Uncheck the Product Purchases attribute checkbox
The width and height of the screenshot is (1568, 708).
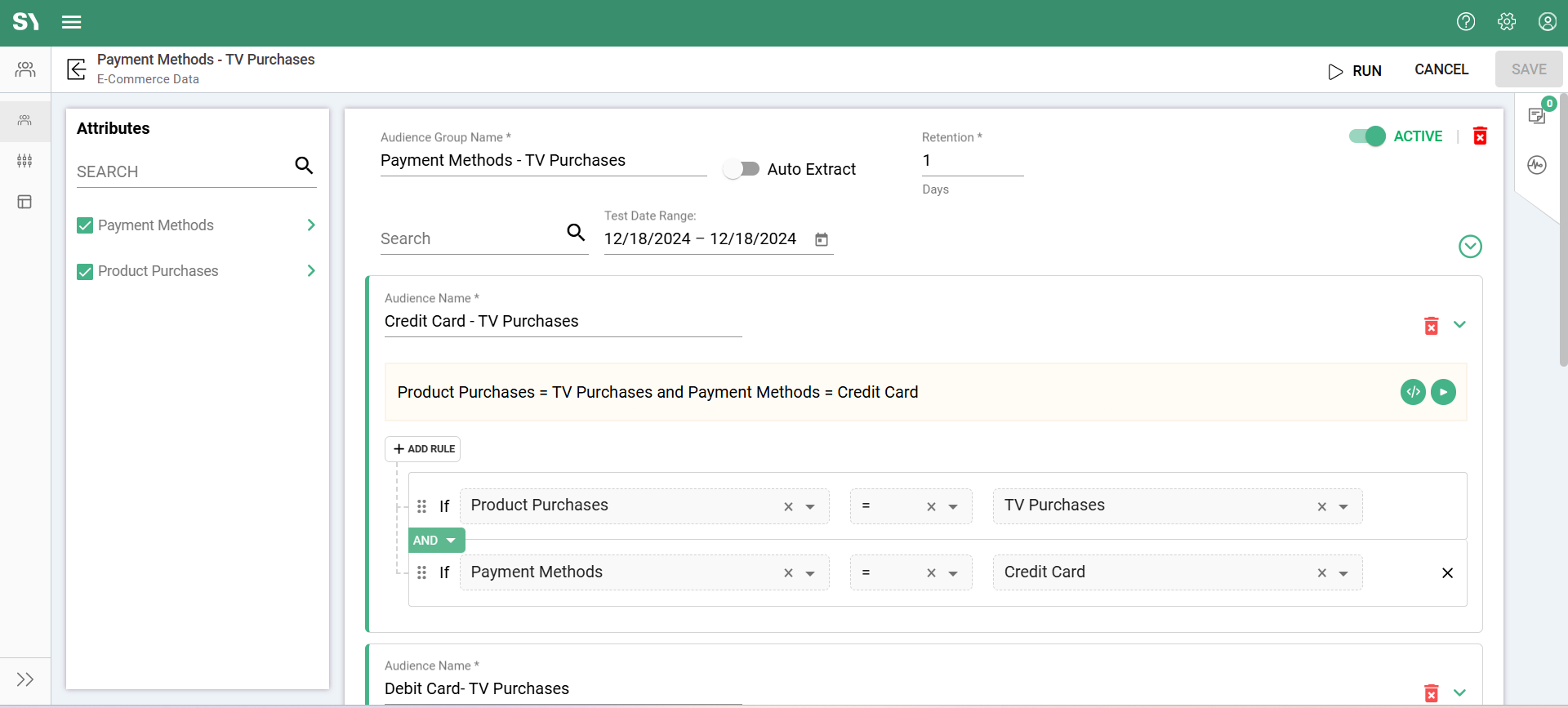[85, 271]
